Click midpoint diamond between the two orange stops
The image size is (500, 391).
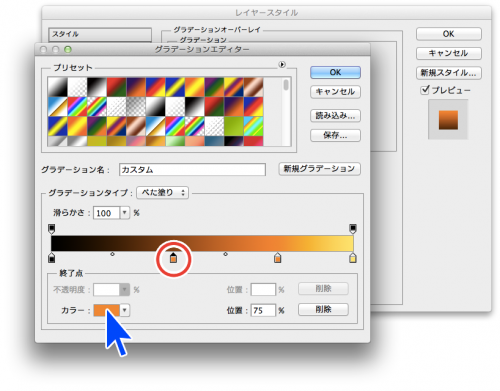pyautogui.click(x=225, y=254)
